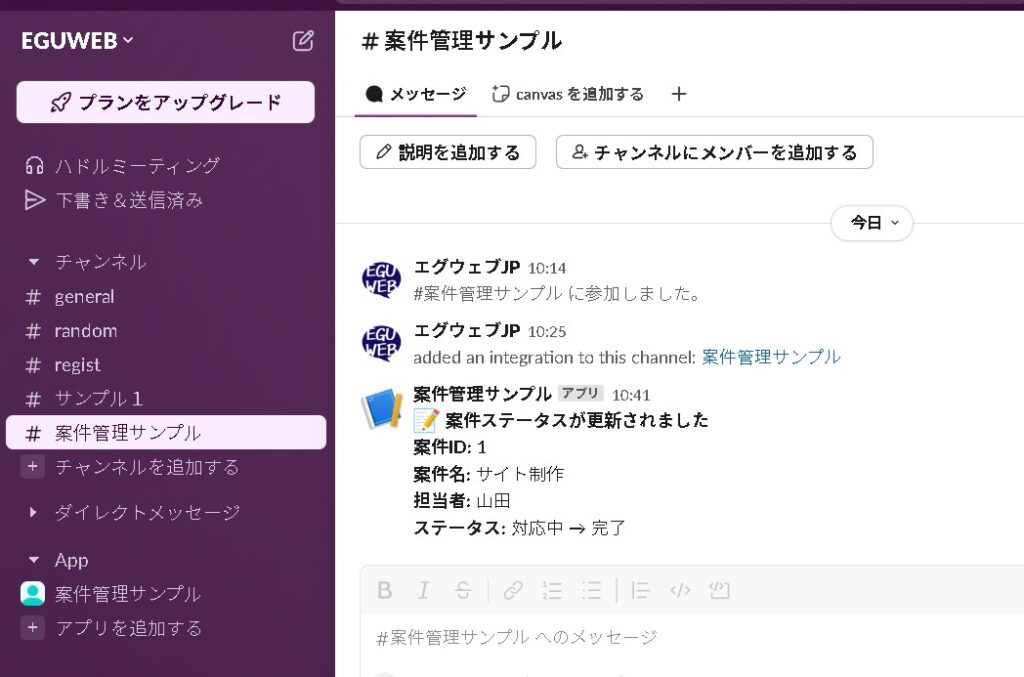Insert inline code formatting
Screen dimensions: 1024x677
click(x=680, y=590)
